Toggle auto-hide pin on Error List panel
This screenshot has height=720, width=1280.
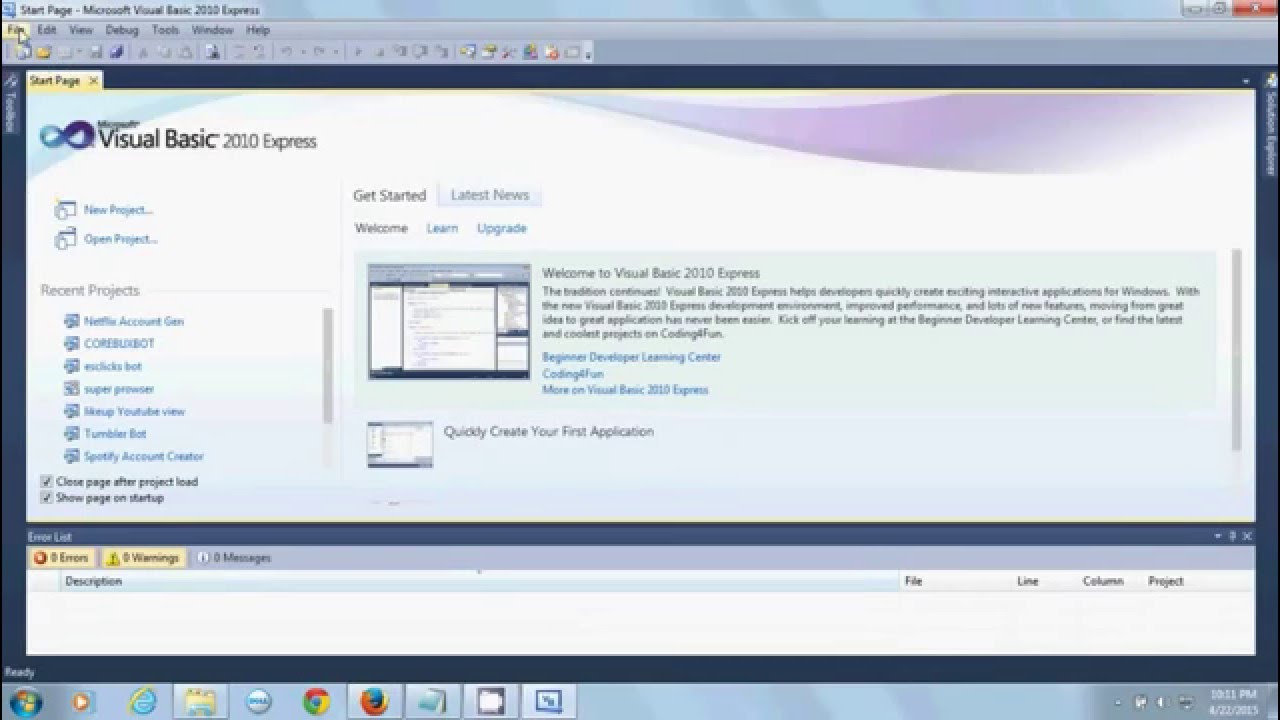click(1232, 536)
